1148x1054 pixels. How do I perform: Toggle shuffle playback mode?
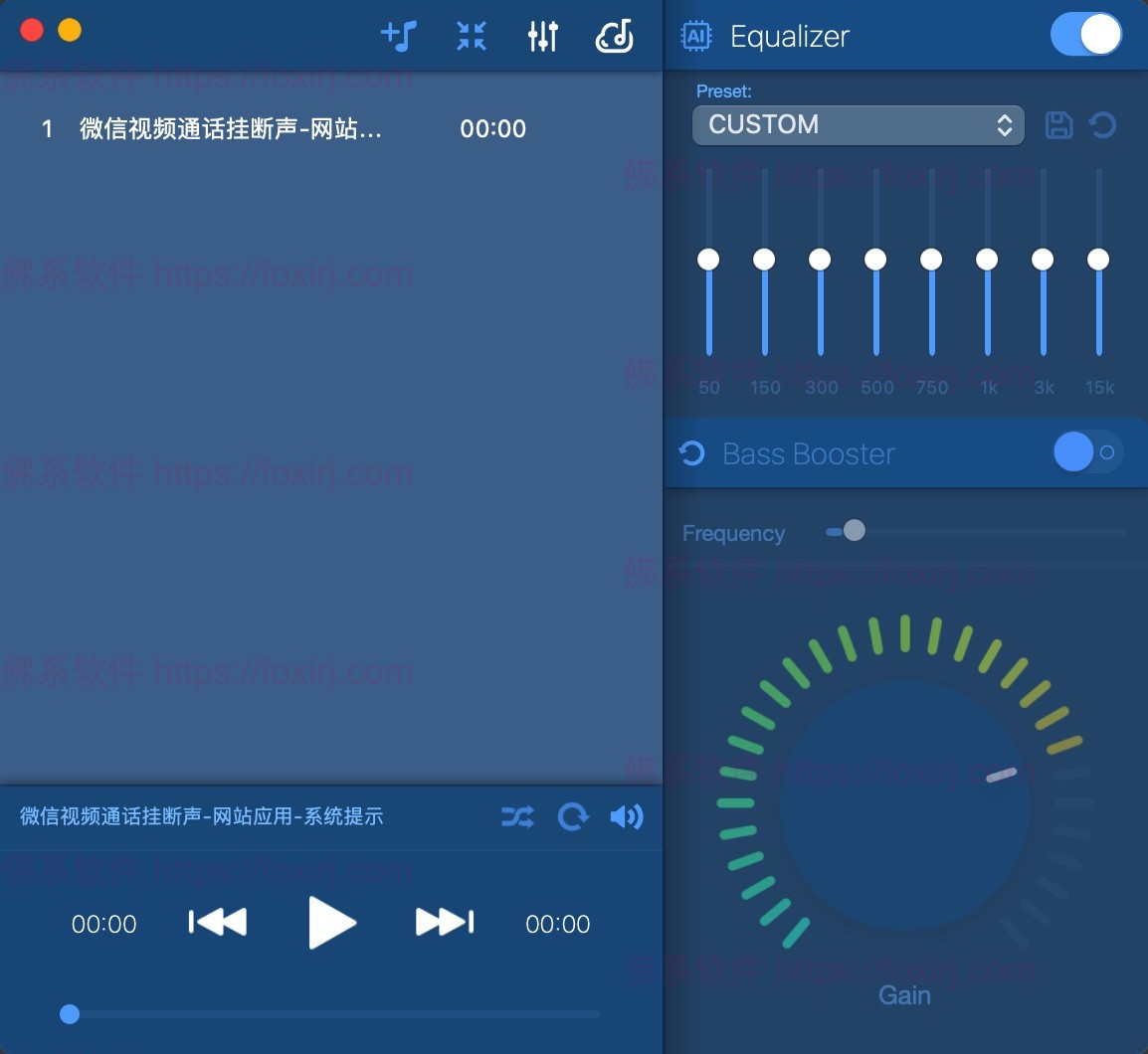516,816
